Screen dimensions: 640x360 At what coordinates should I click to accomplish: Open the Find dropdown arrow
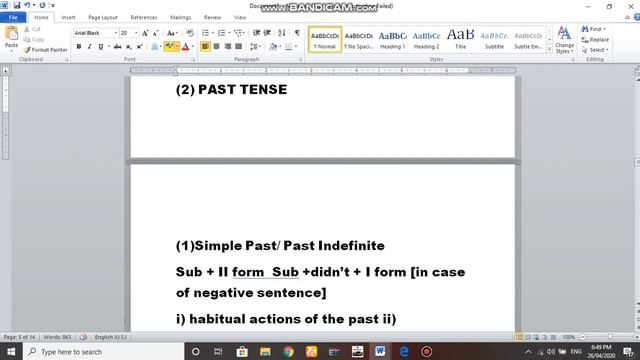(x=604, y=29)
